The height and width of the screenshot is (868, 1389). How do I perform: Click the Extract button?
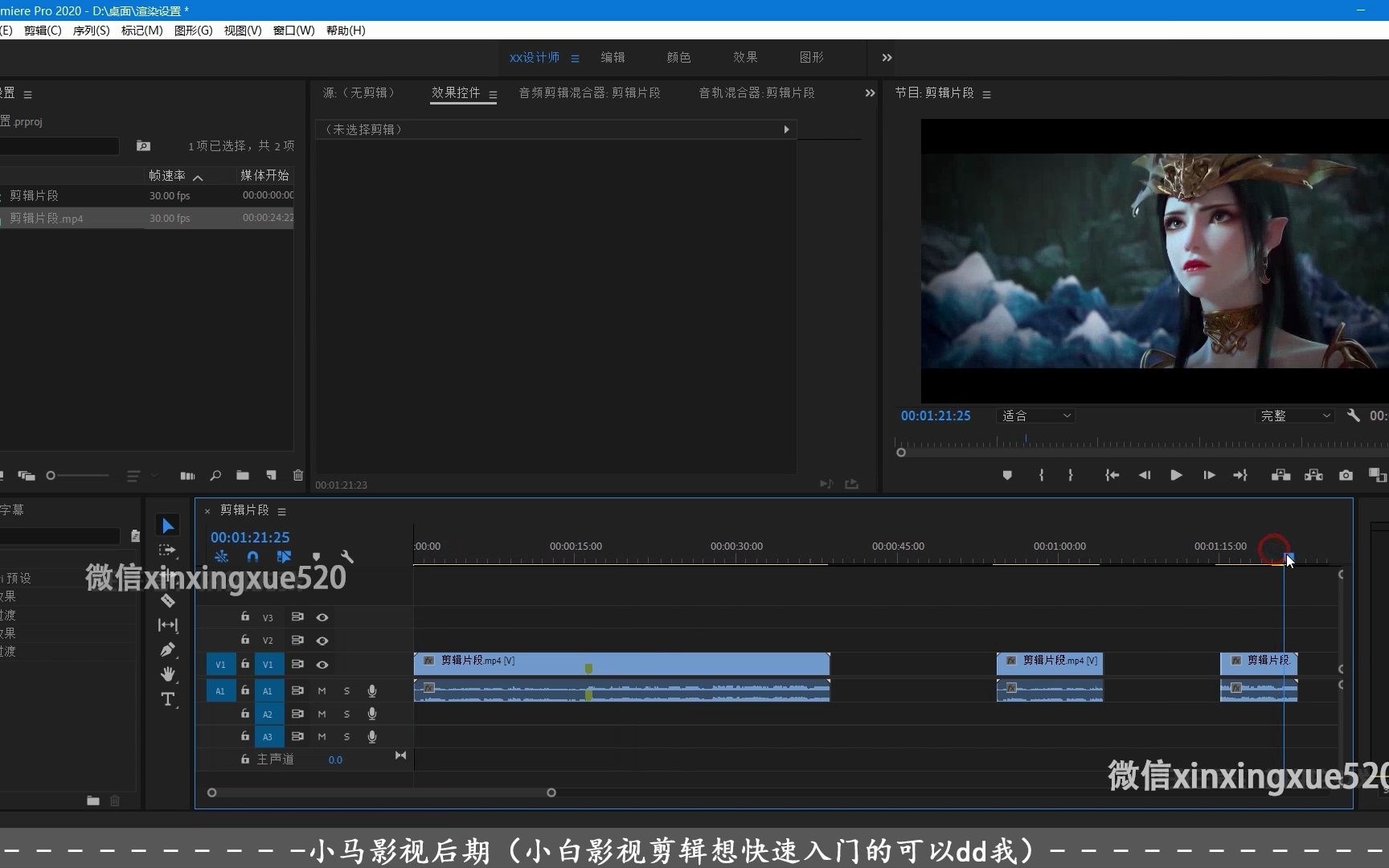click(x=1313, y=475)
